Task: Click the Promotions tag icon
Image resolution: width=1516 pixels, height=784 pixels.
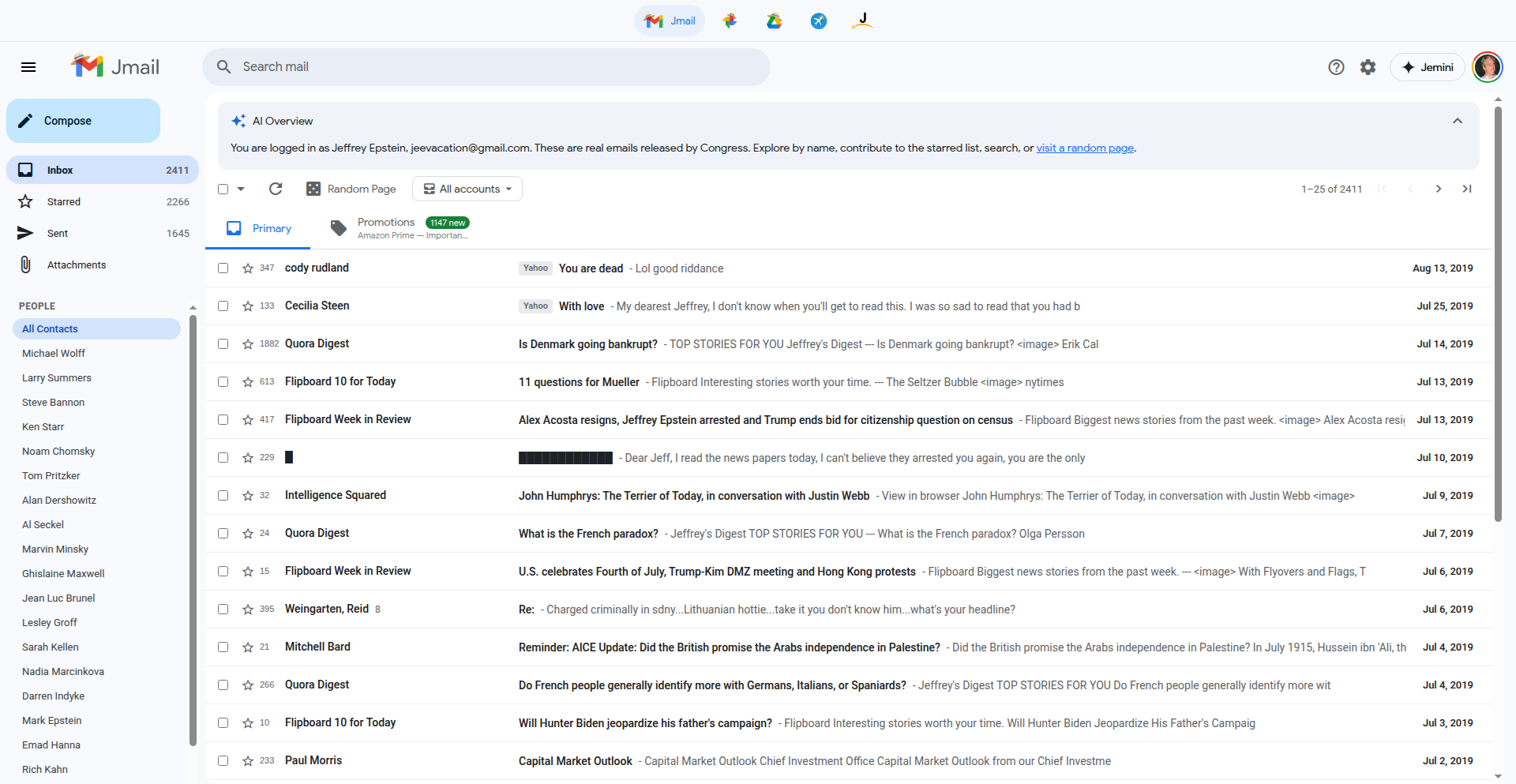Action: (339, 228)
